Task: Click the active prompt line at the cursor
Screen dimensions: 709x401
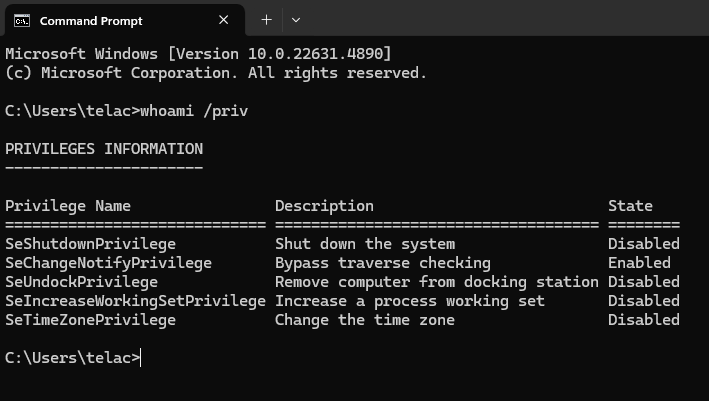Action: tap(73, 358)
